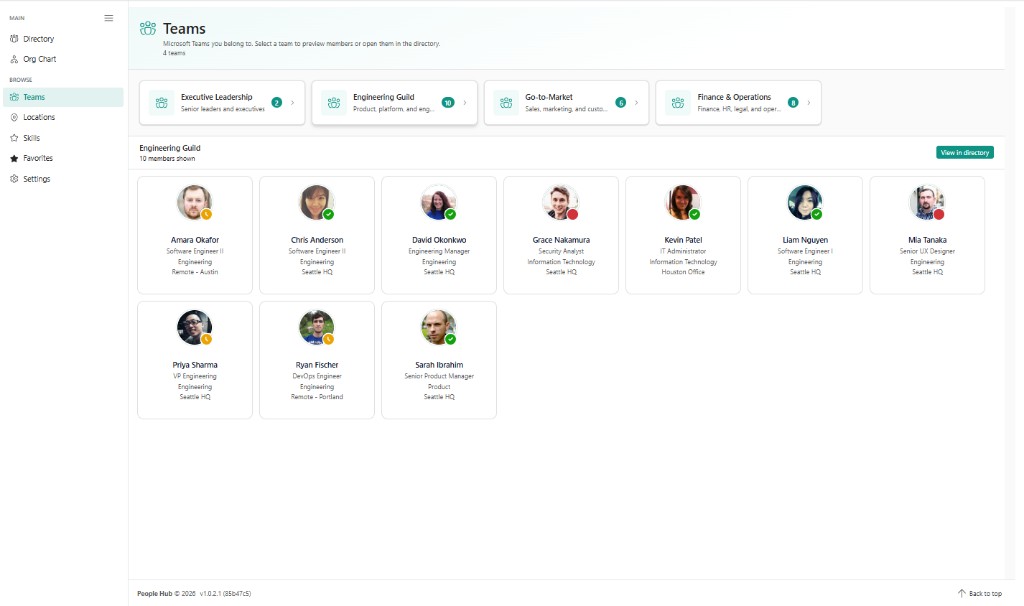Click Finance & Operations team icon
This screenshot has height=606, width=1024.
click(678, 103)
